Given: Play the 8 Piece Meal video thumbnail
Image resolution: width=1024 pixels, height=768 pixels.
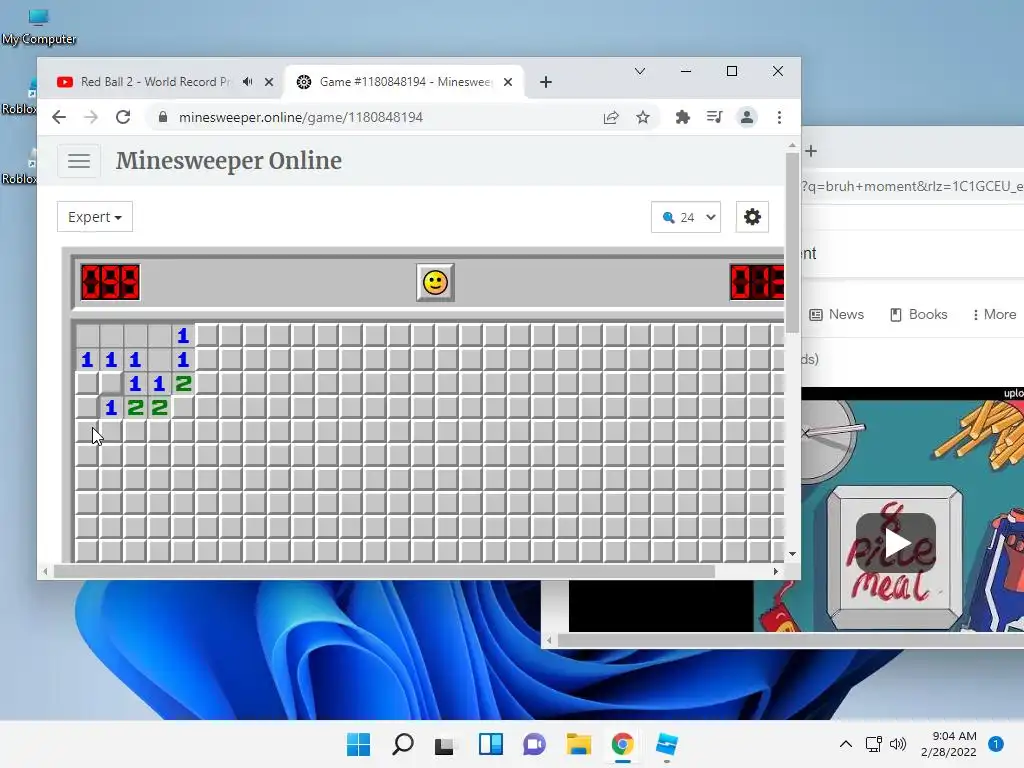Looking at the screenshot, I should [896, 543].
